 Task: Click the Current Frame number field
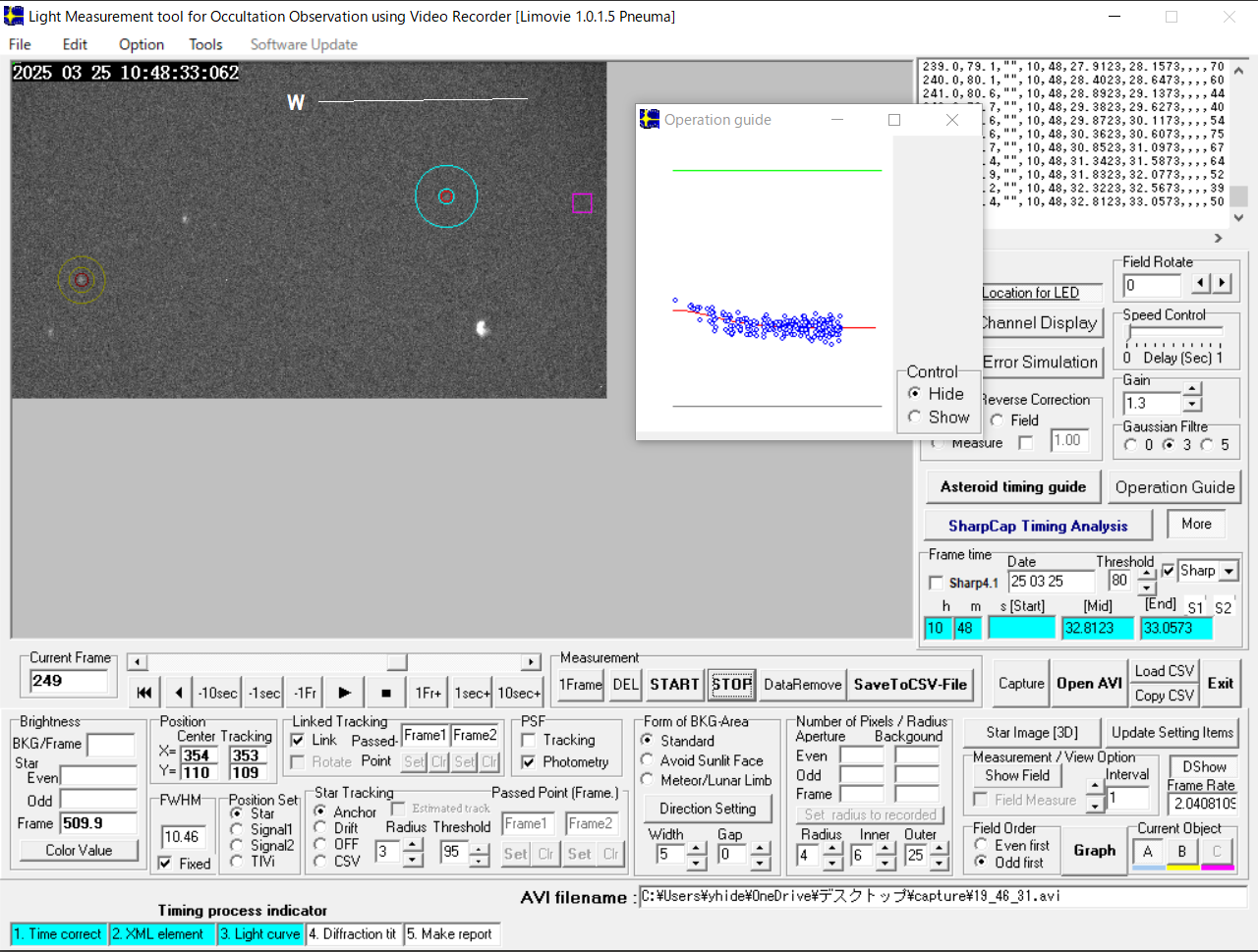(68, 681)
